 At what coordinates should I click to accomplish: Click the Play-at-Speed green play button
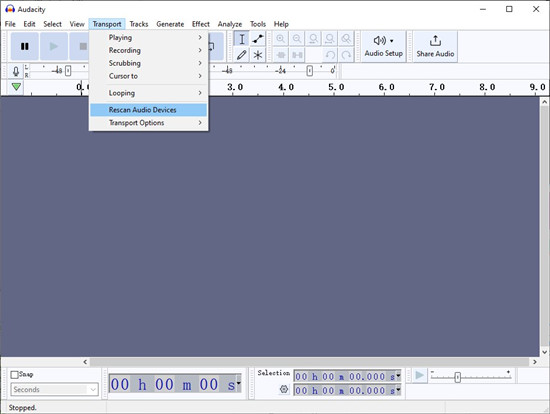coord(419,375)
